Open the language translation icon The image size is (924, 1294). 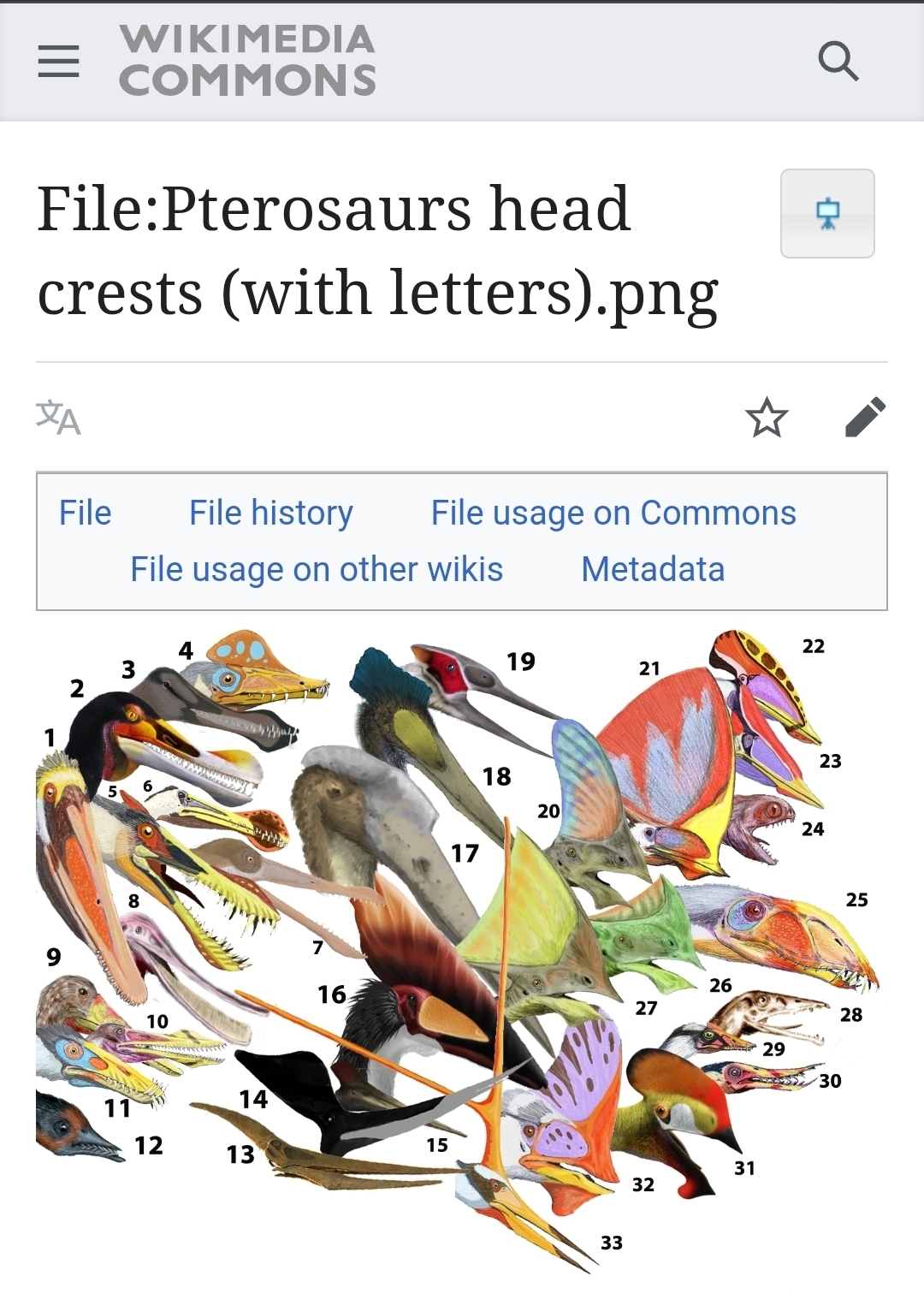pyautogui.click(x=58, y=418)
